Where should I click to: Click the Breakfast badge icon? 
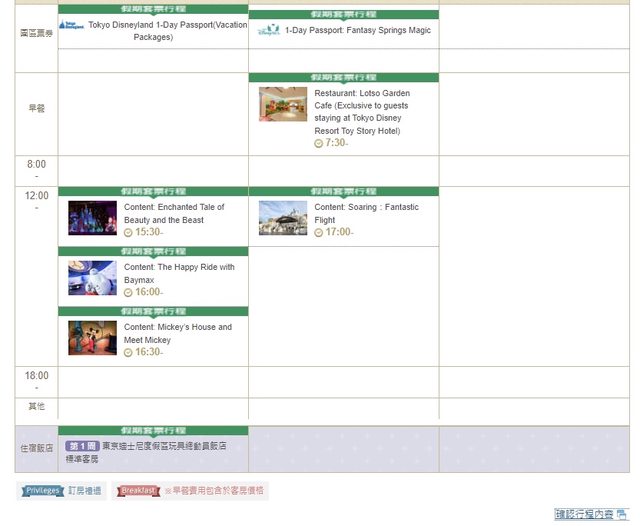click(x=137, y=491)
